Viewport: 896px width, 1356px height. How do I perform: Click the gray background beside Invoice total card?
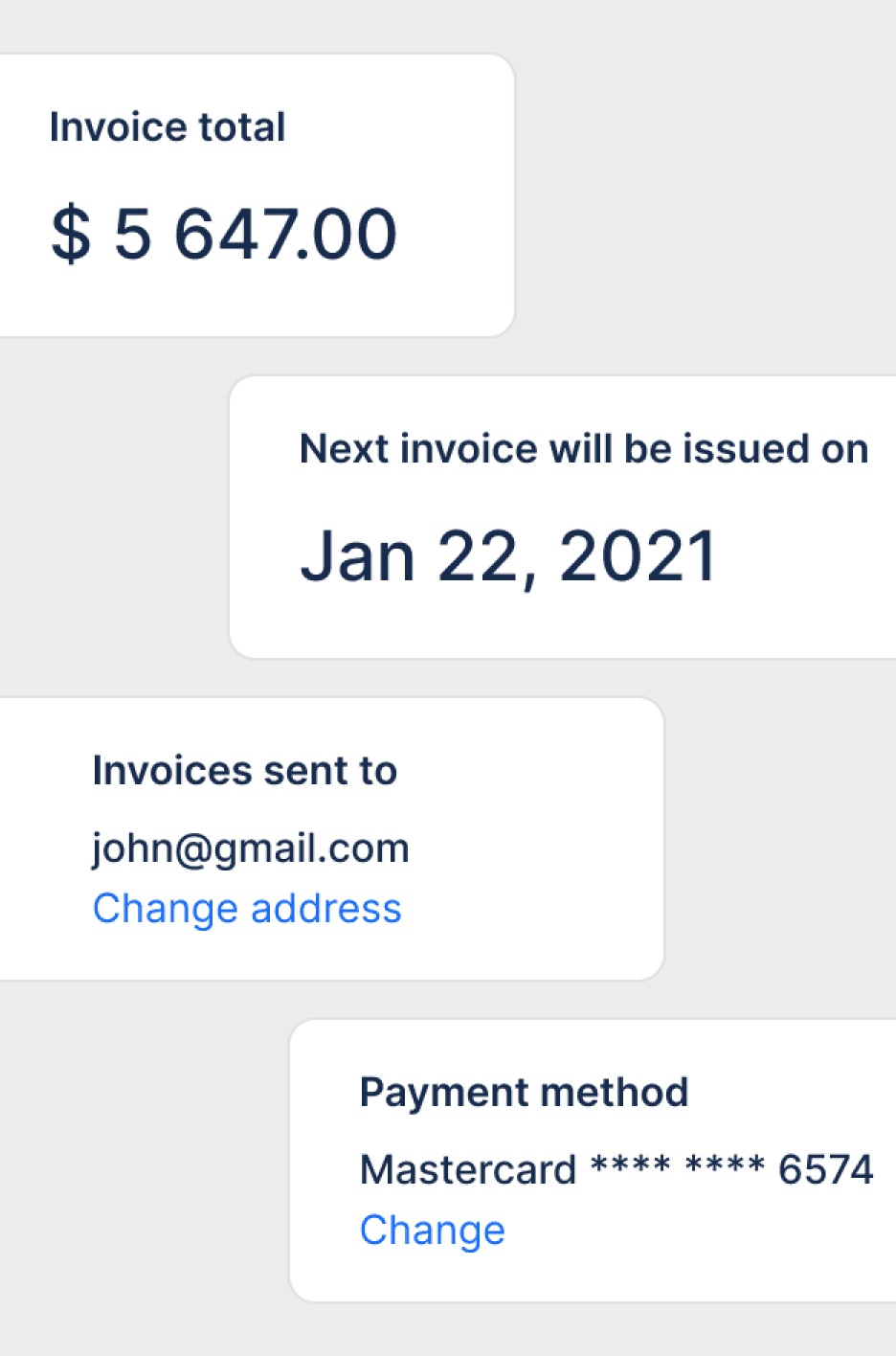pyautogui.click(x=708, y=192)
